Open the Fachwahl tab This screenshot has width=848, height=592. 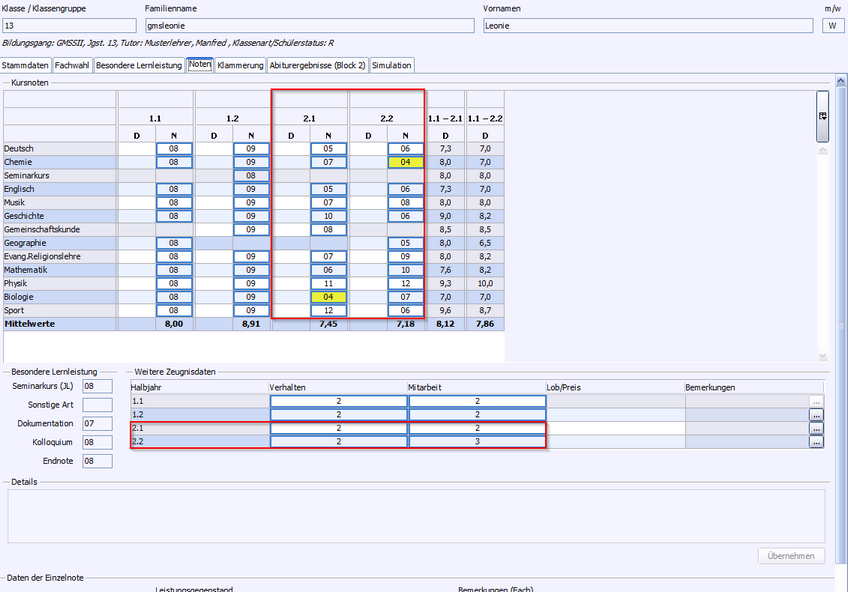coord(72,65)
